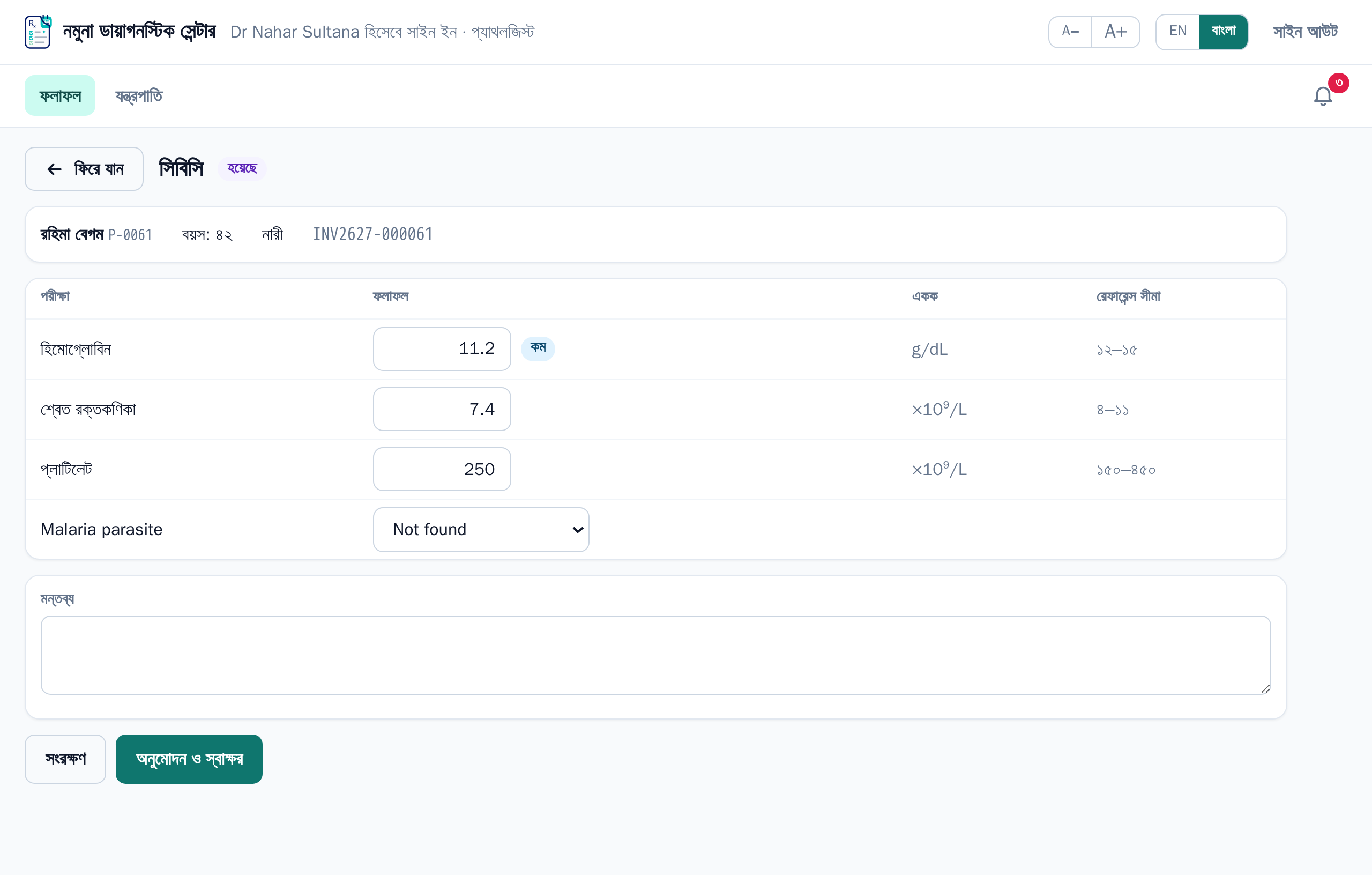Image resolution: width=1372 pixels, height=875 pixels.
Task: Click the রেফারেন্স সীমা column header
Action: (1128, 297)
